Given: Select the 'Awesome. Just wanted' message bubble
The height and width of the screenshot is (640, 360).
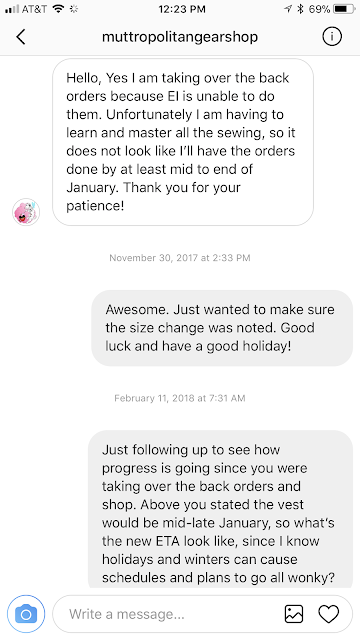Looking at the screenshot, I should 222,328.
